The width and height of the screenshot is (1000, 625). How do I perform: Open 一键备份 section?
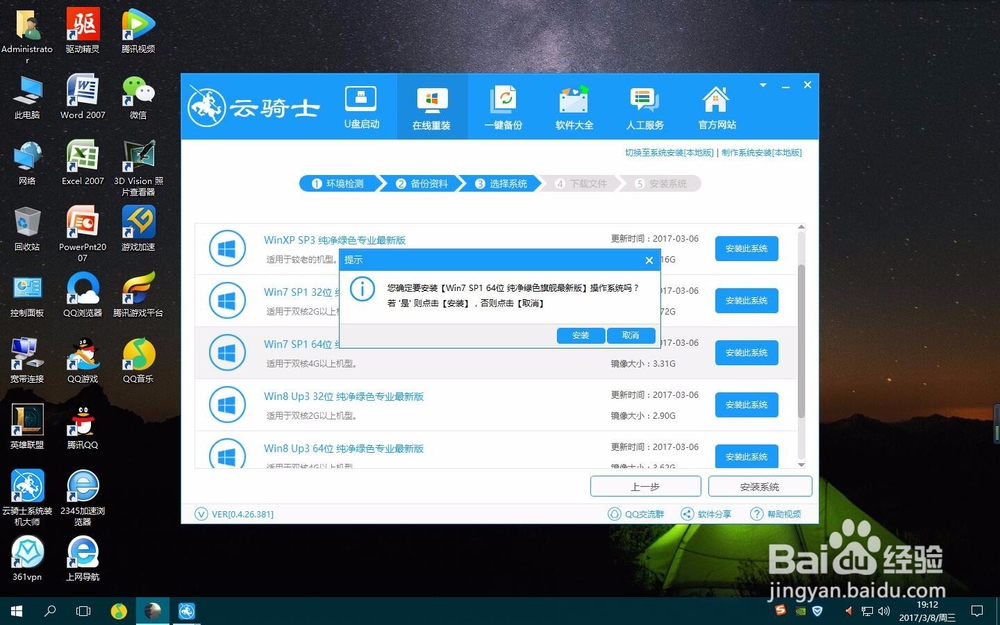point(503,107)
